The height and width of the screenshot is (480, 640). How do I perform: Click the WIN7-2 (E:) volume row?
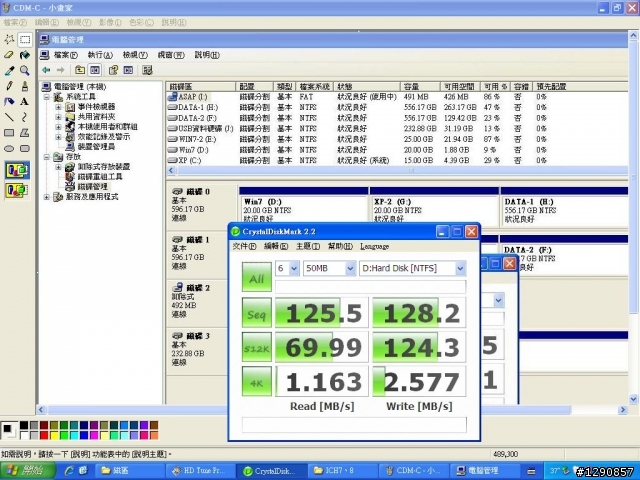tap(397, 139)
